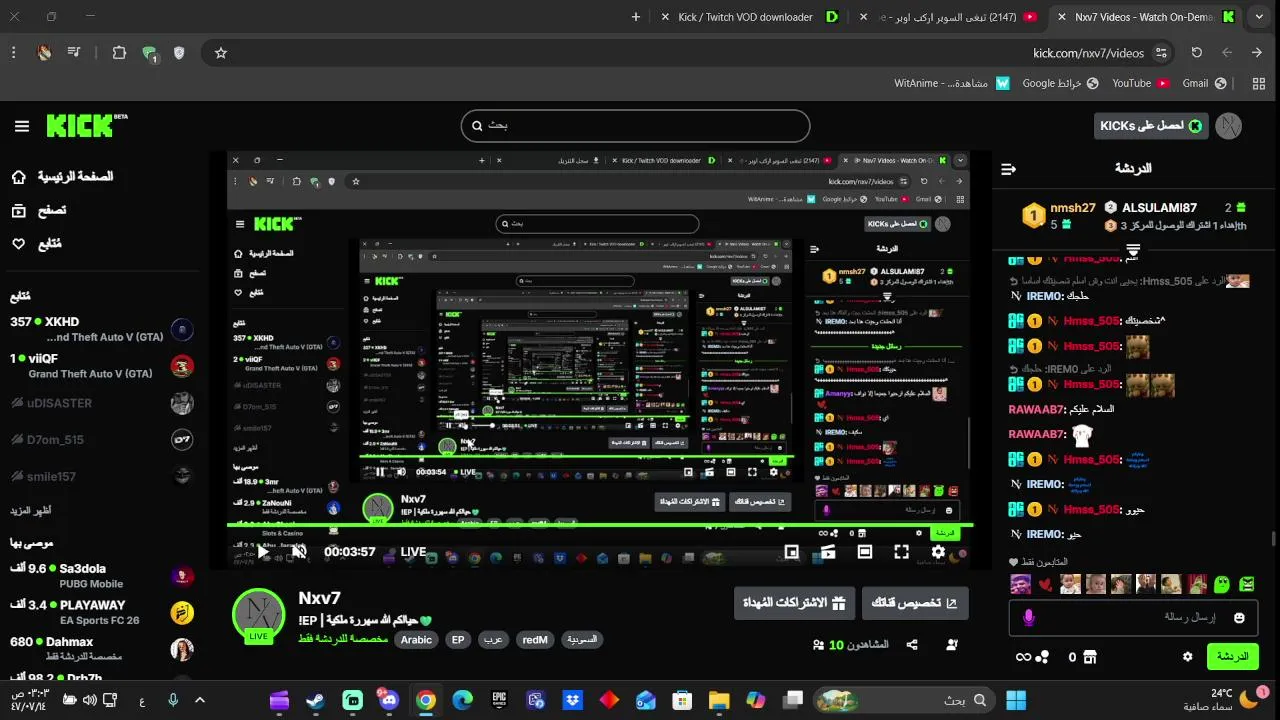The image size is (1280, 720).
Task: Open the Home page sidebar icon
Action: (18, 177)
